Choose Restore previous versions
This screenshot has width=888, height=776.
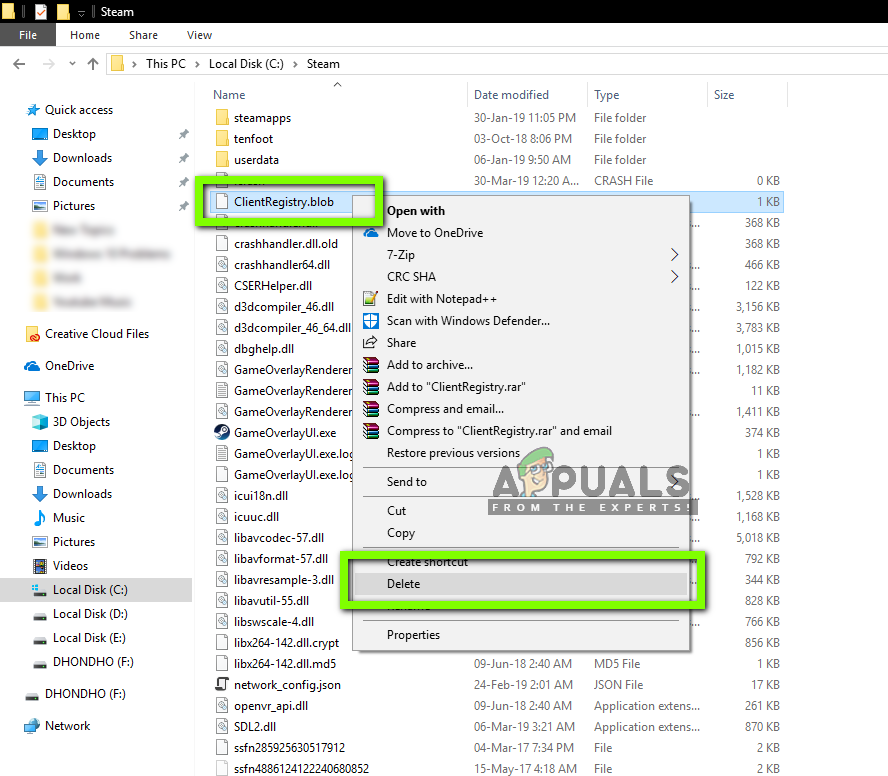click(454, 453)
